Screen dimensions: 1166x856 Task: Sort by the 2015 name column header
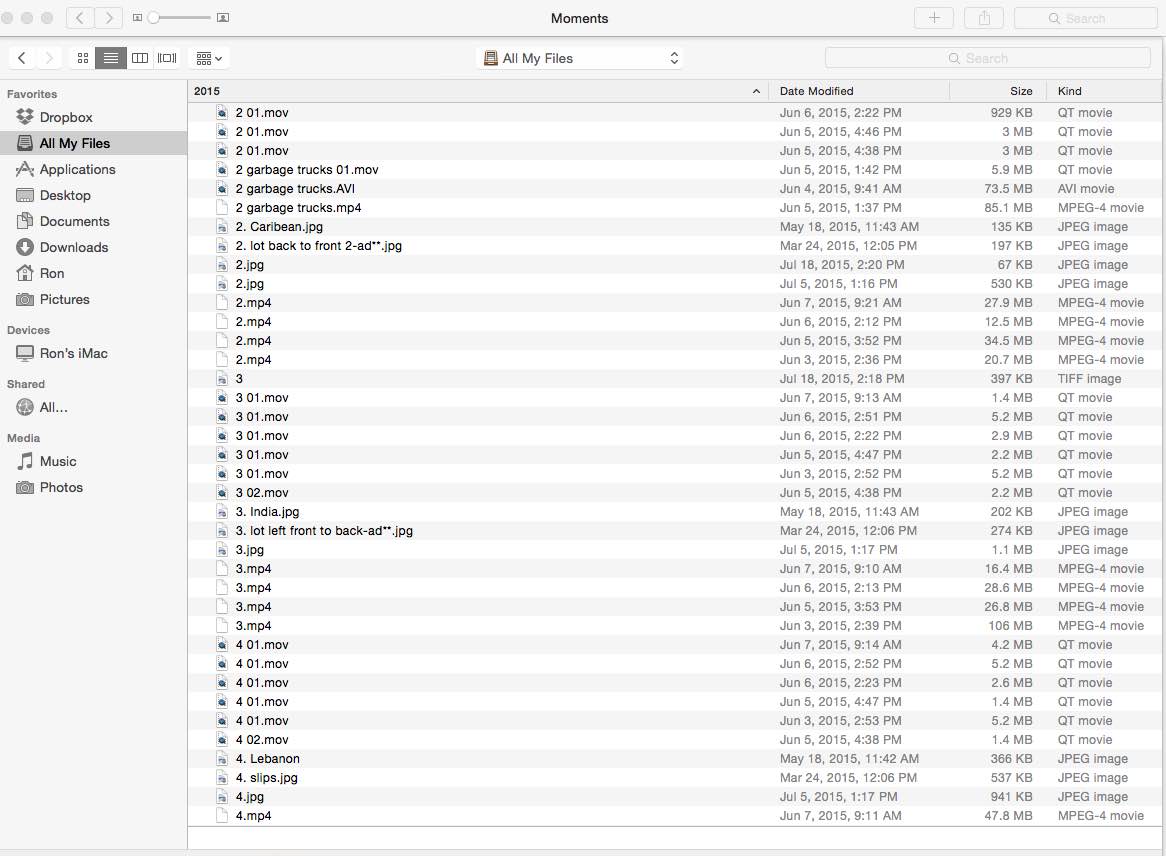[x=477, y=91]
